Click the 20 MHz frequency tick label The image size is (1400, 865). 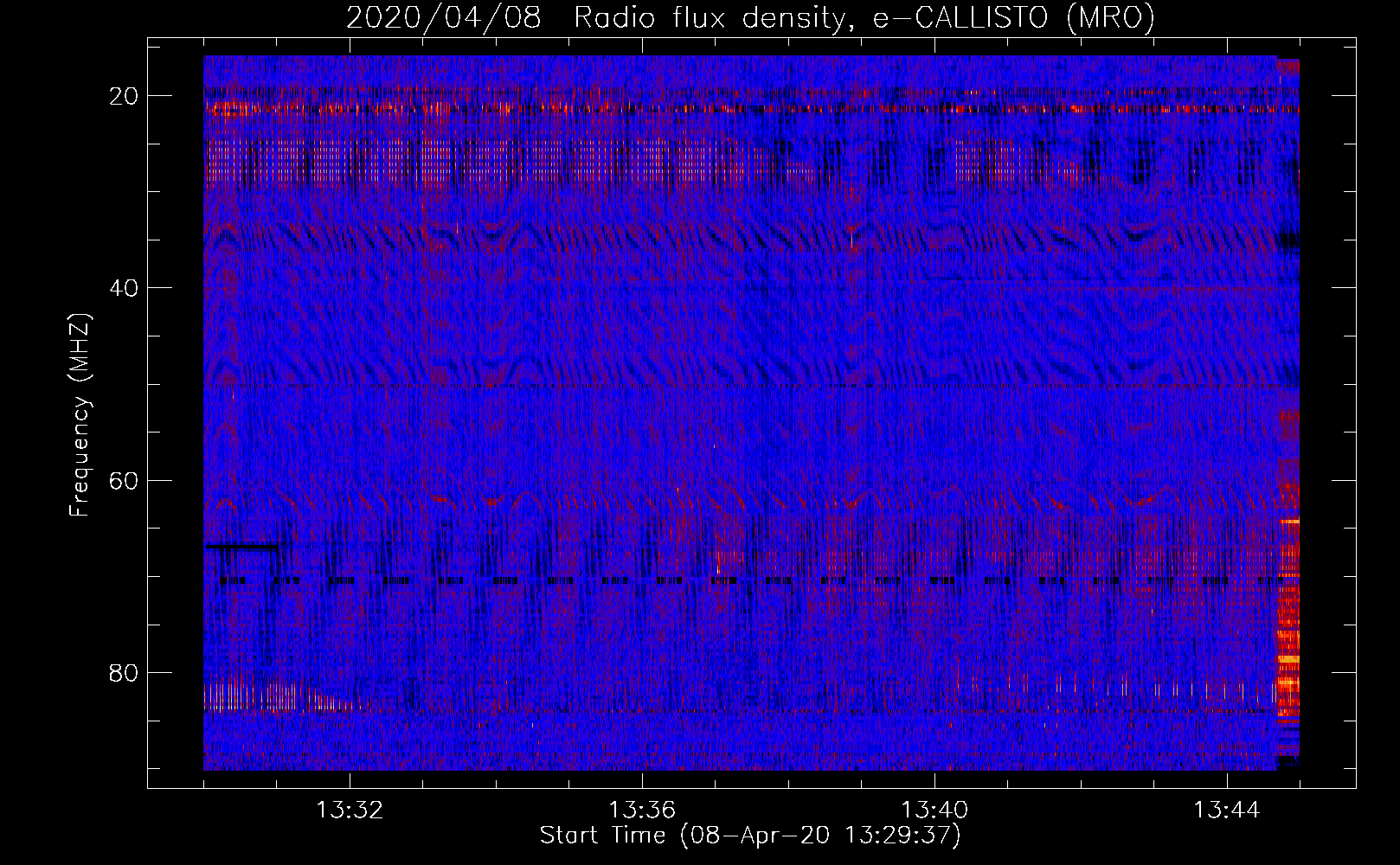coord(124,96)
